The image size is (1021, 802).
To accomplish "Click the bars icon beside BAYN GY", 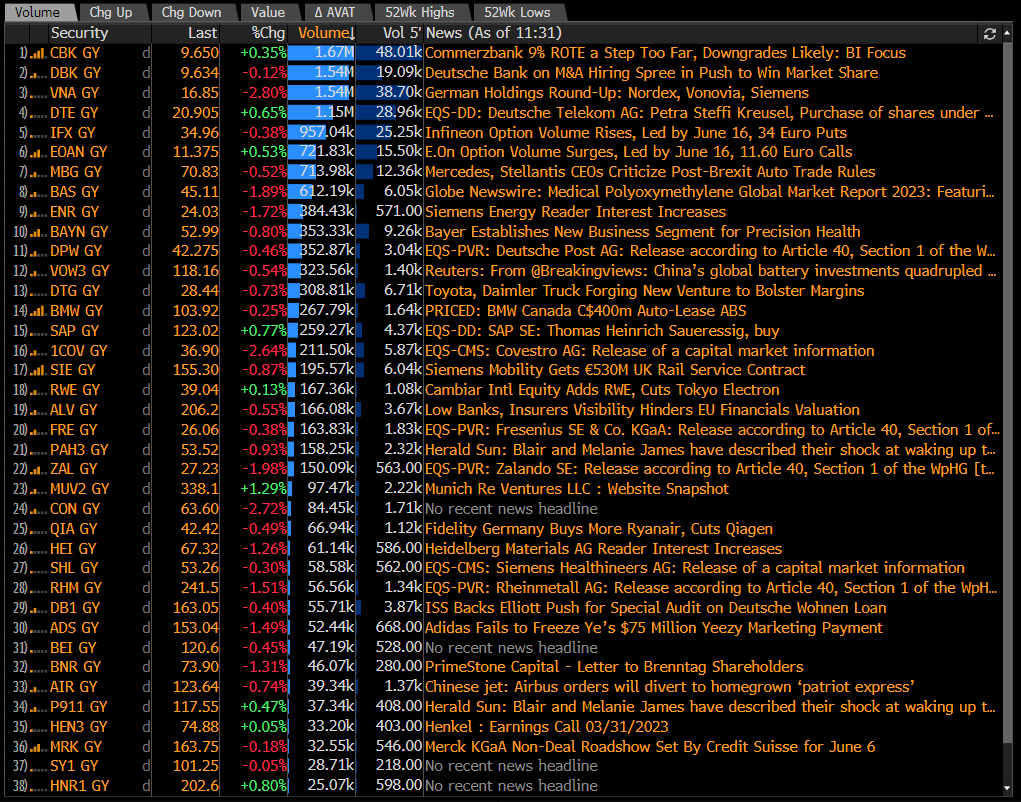I will [x=38, y=232].
